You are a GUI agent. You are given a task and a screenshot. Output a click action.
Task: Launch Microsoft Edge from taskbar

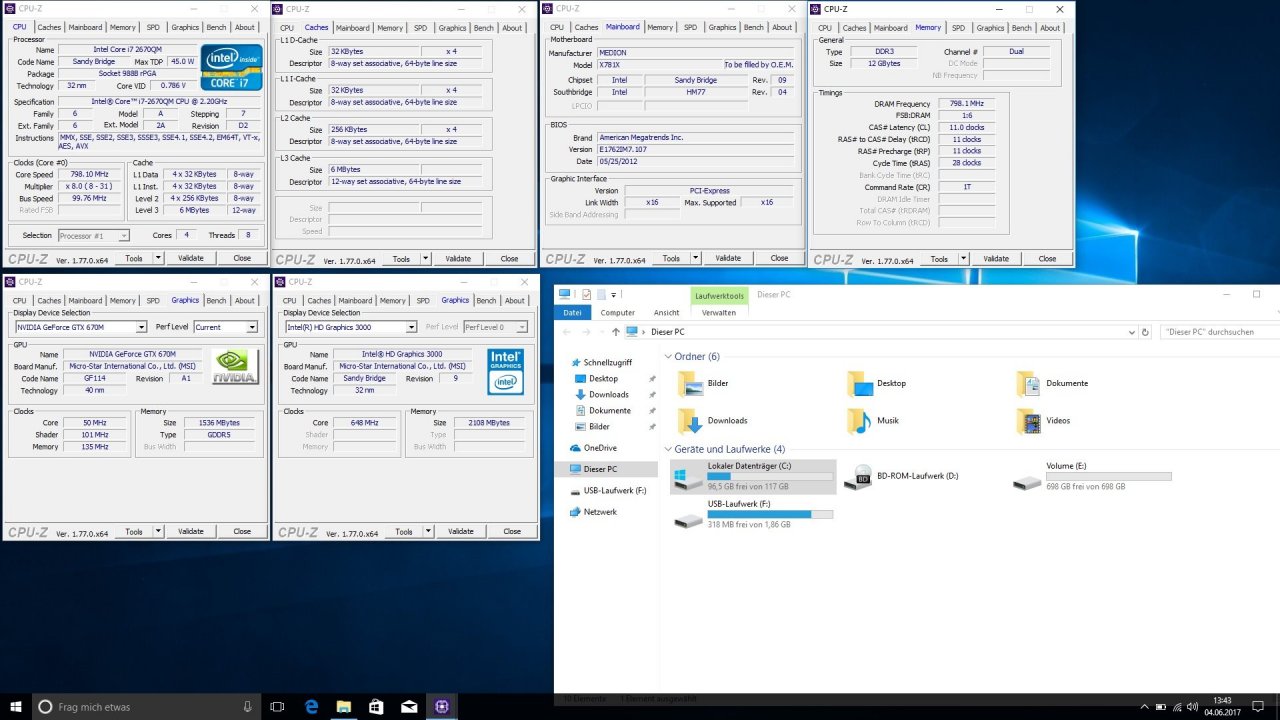pos(311,707)
